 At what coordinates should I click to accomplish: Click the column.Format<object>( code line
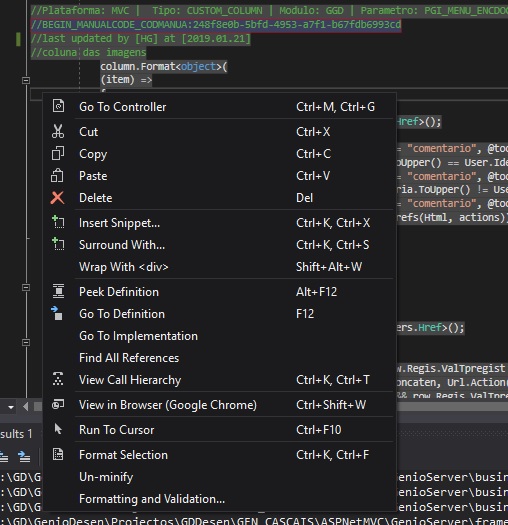pos(164,67)
